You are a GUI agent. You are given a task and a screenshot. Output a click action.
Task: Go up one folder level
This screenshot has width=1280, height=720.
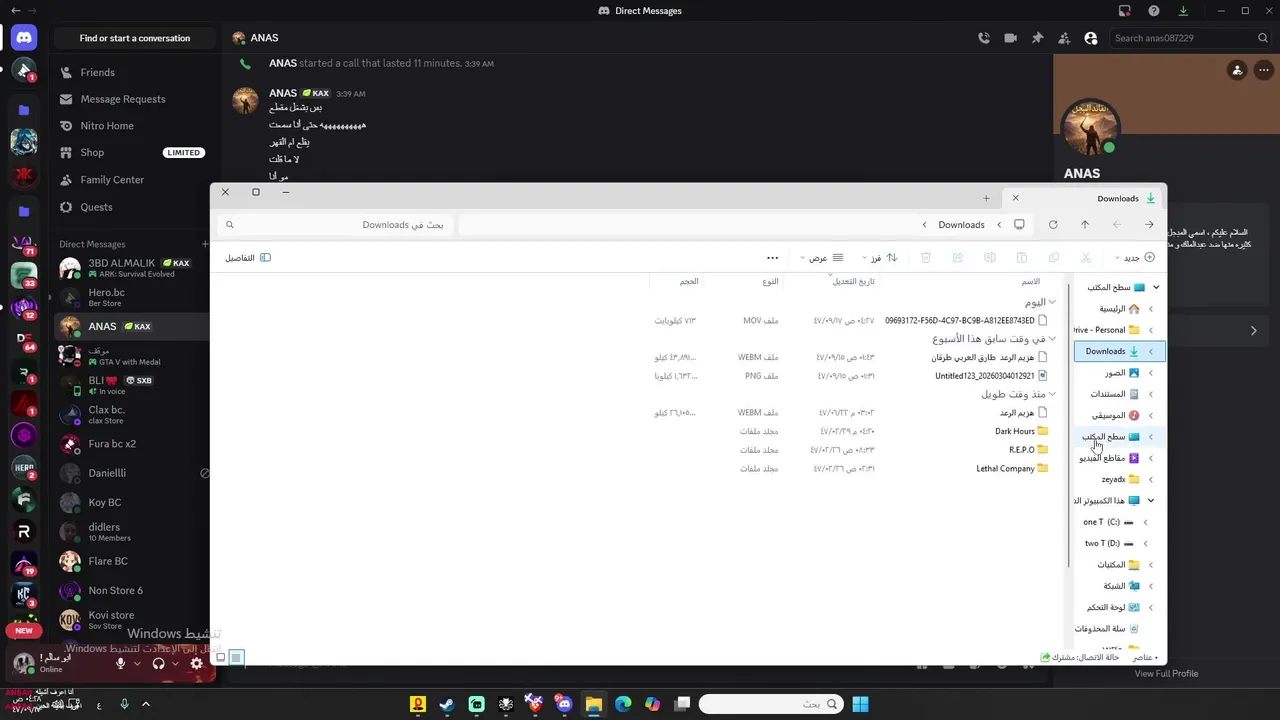1085,225
